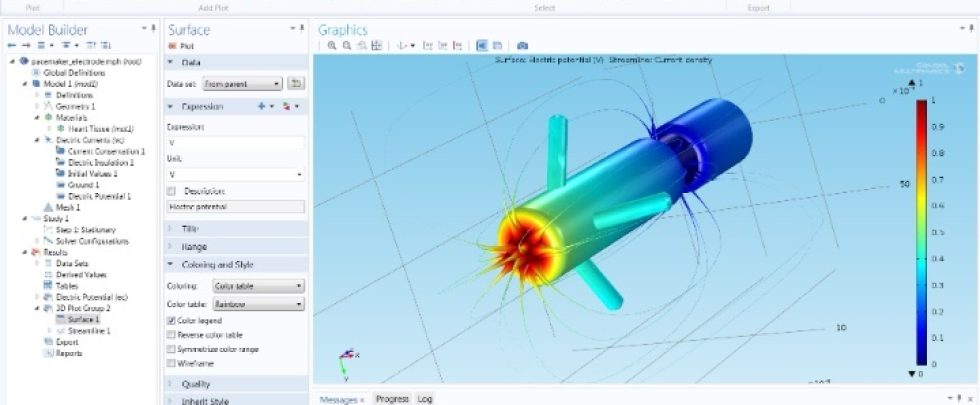Enable Reverse color table checkbox
Image resolution: width=980 pixels, height=405 pixels.
[x=171, y=335]
